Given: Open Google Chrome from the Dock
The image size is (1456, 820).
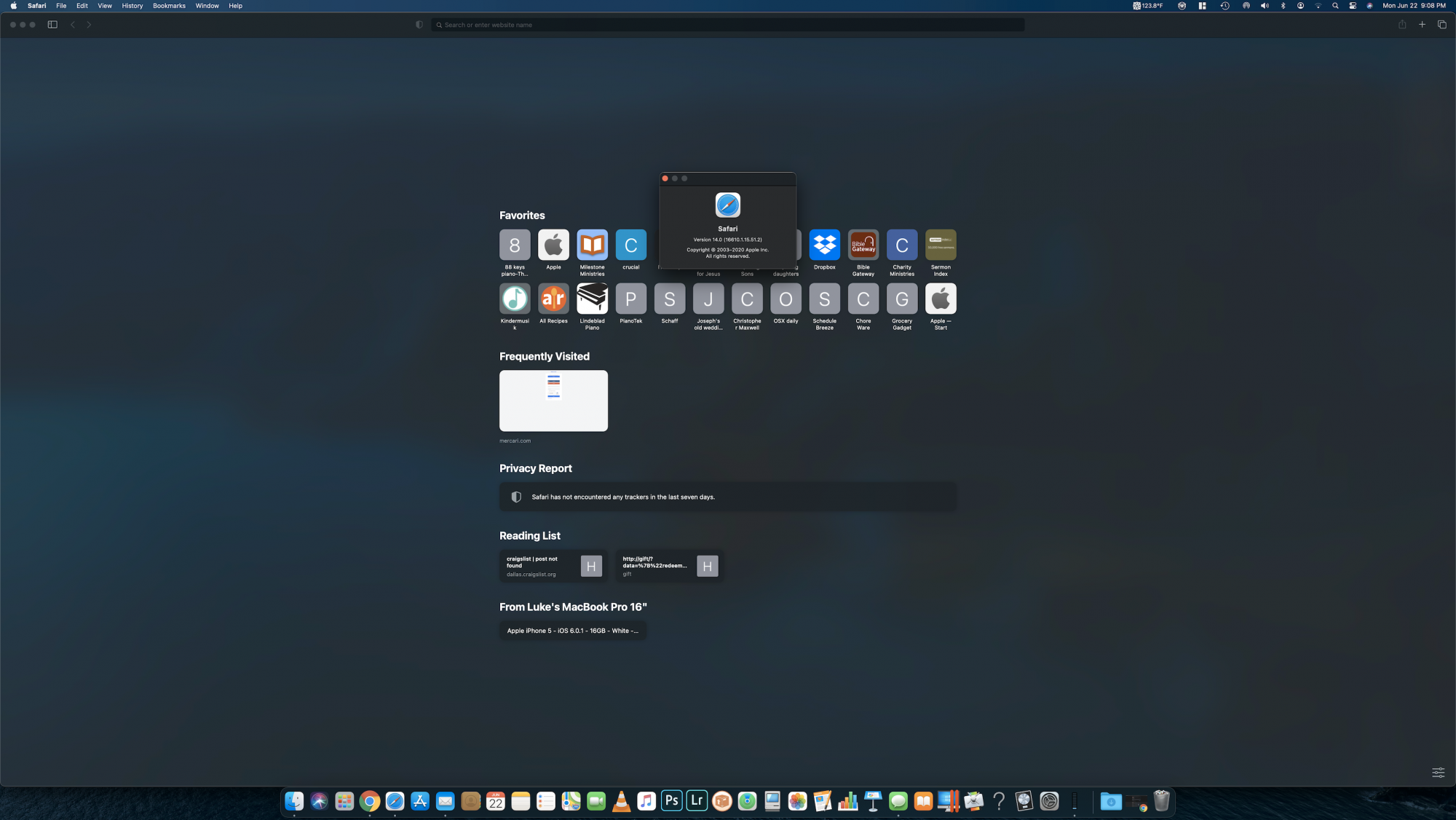Looking at the screenshot, I should [x=370, y=801].
